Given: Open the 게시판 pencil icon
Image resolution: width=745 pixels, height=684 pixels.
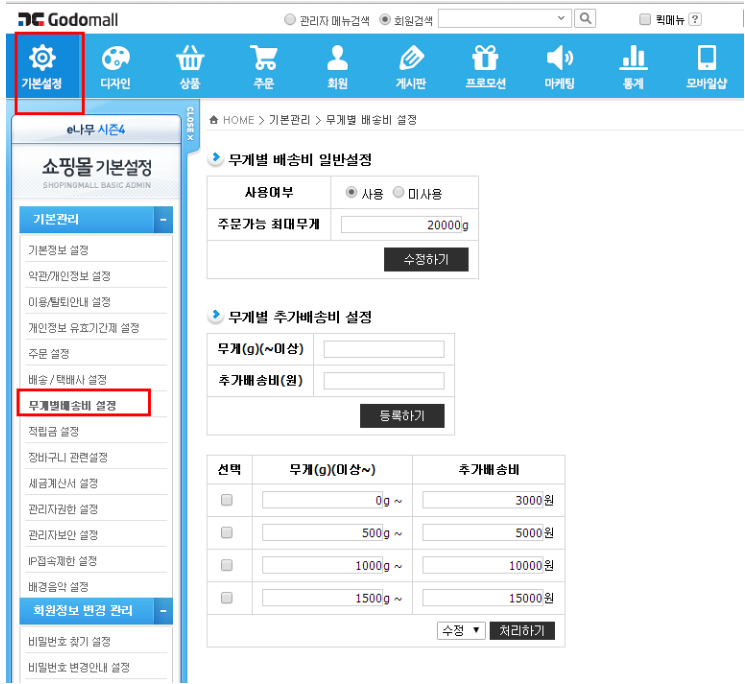Looking at the screenshot, I should pyautogui.click(x=411, y=59).
